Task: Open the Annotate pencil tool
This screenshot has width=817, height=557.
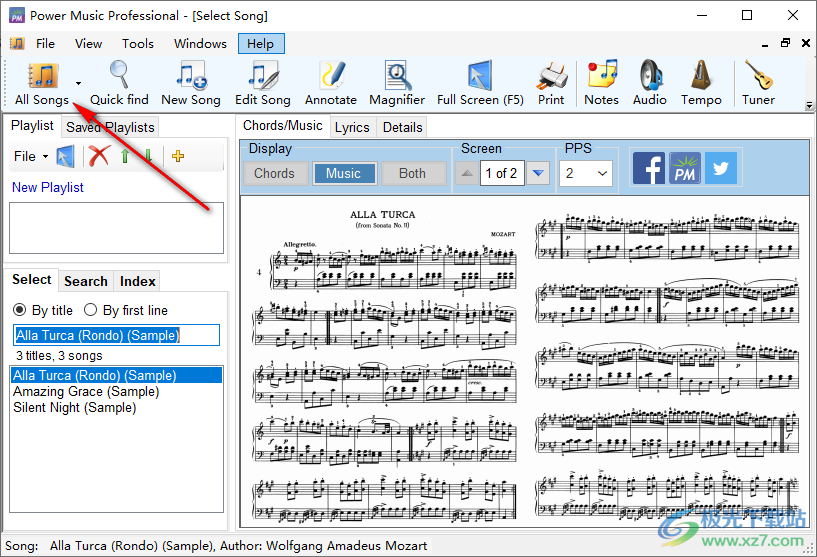Action: click(330, 82)
